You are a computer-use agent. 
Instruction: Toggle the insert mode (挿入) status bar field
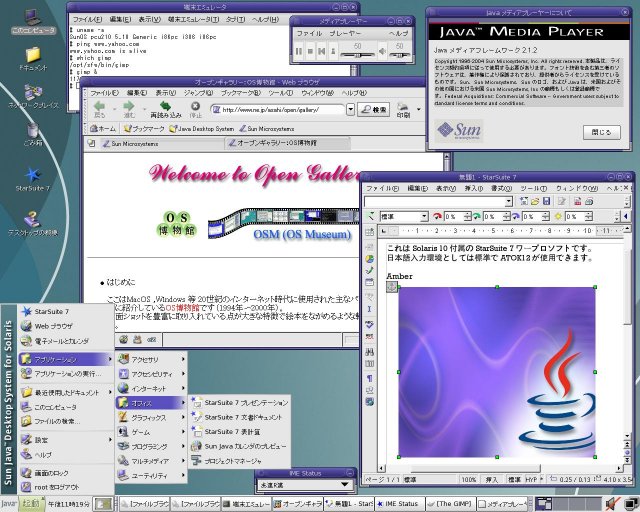click(491, 479)
